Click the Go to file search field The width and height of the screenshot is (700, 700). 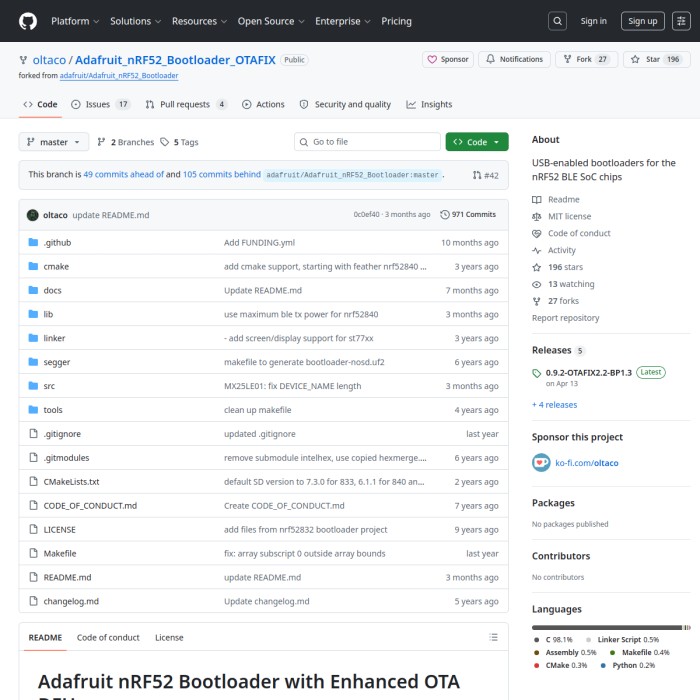point(367,142)
